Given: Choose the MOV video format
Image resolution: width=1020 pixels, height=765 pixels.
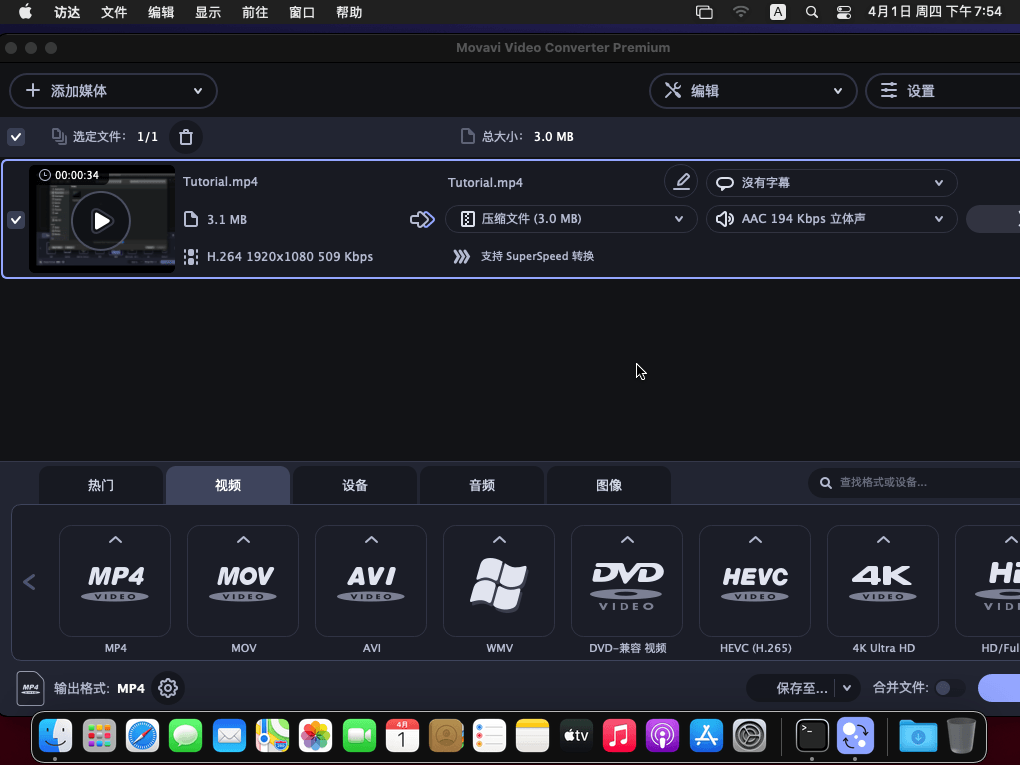Looking at the screenshot, I should click(243, 582).
